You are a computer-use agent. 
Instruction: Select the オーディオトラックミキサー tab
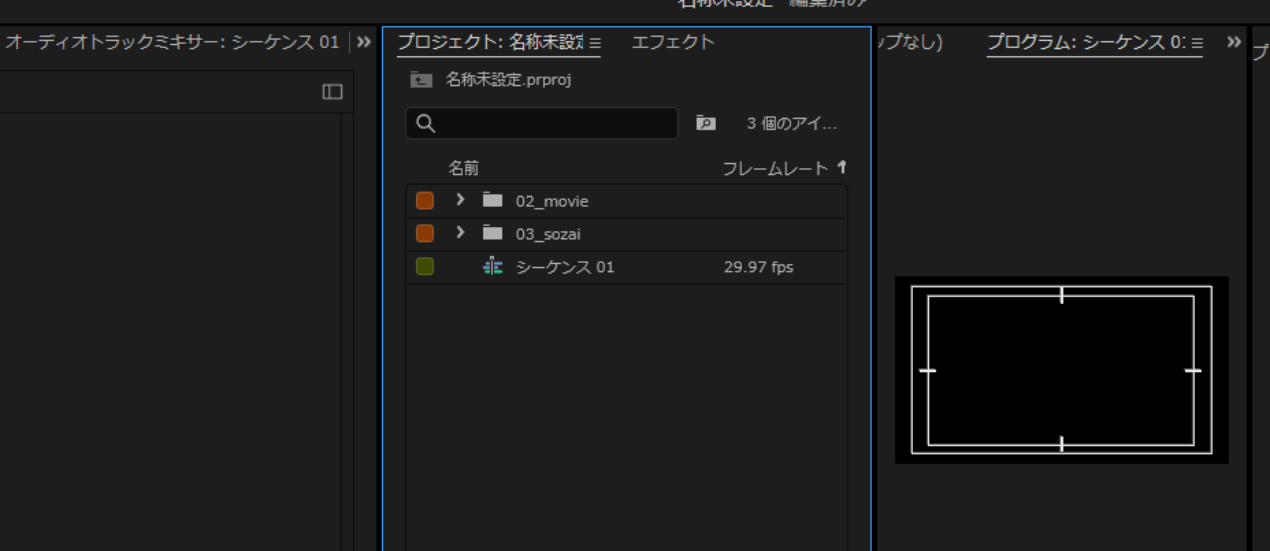(172, 42)
